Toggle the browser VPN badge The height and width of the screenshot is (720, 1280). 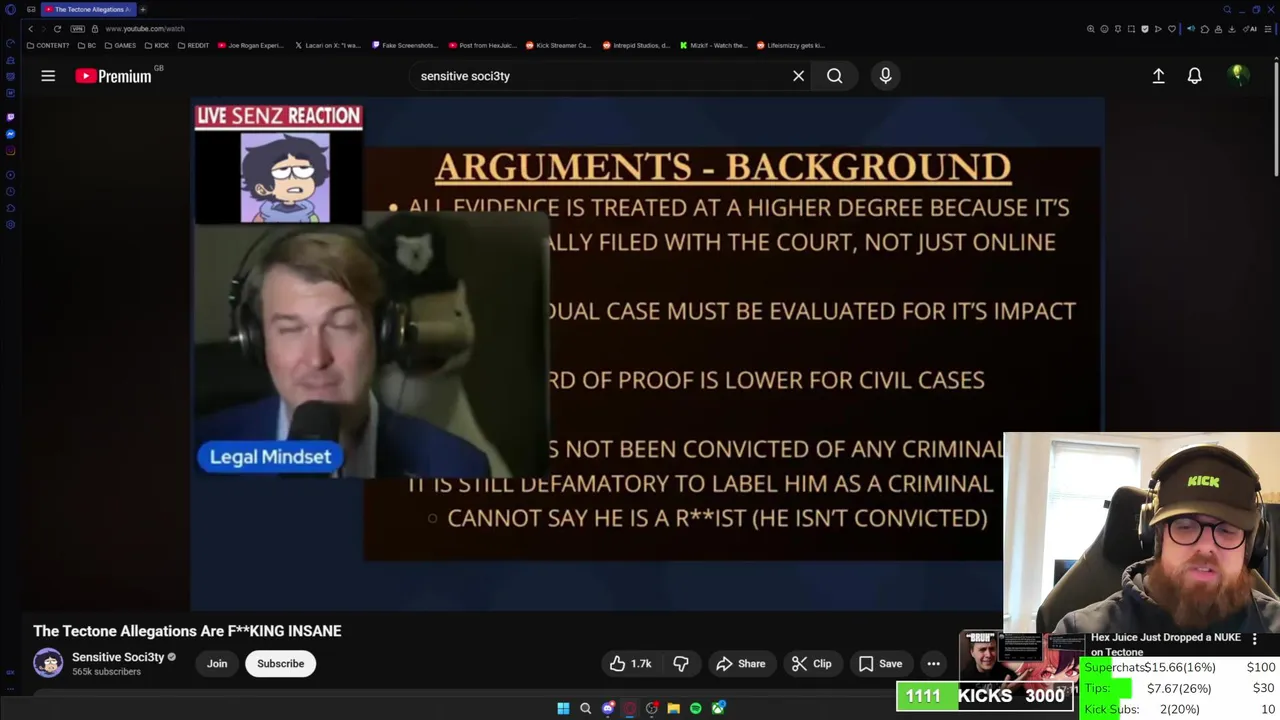pos(80,29)
